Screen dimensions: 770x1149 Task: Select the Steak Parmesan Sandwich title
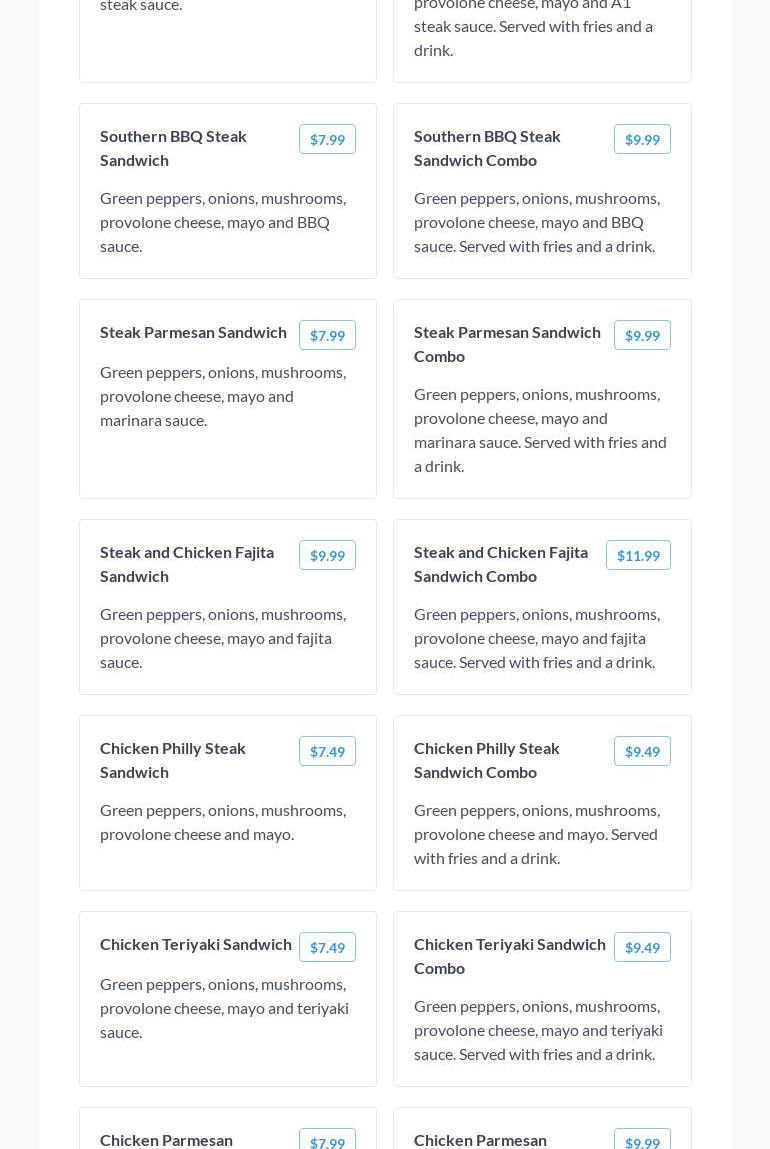[193, 332]
